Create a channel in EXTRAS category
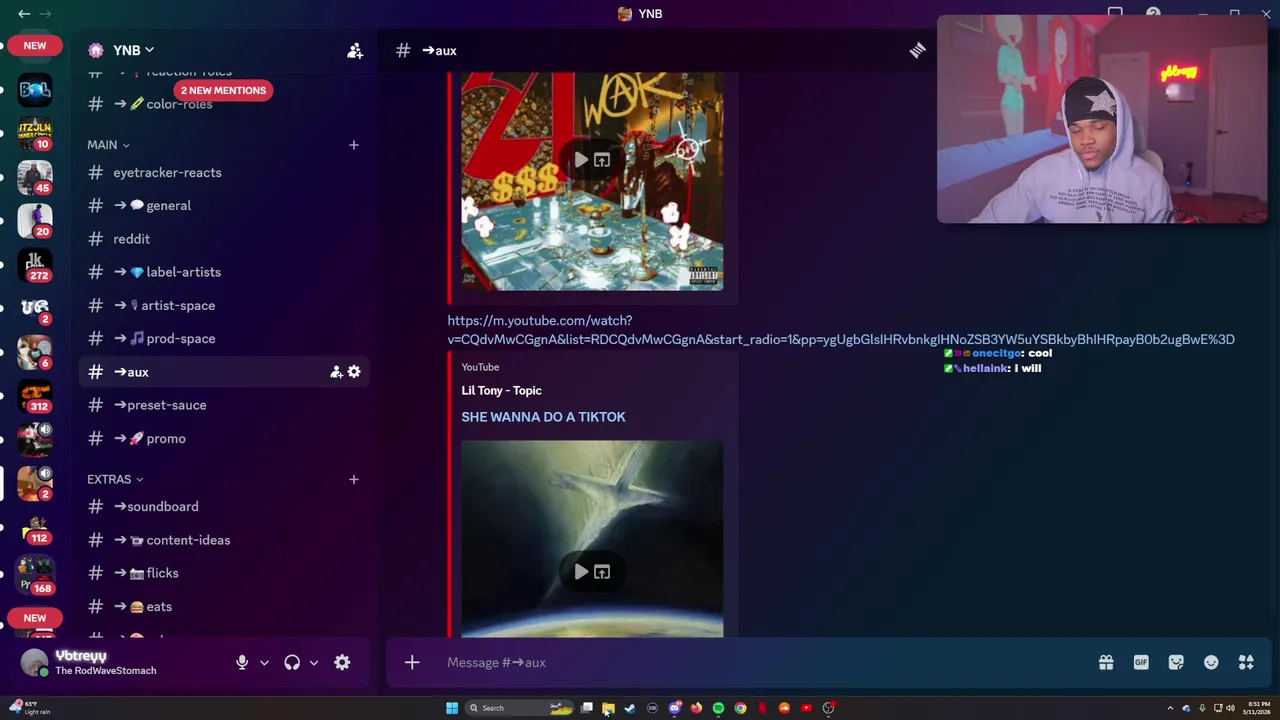Viewport: 1280px width, 720px height. point(353,479)
